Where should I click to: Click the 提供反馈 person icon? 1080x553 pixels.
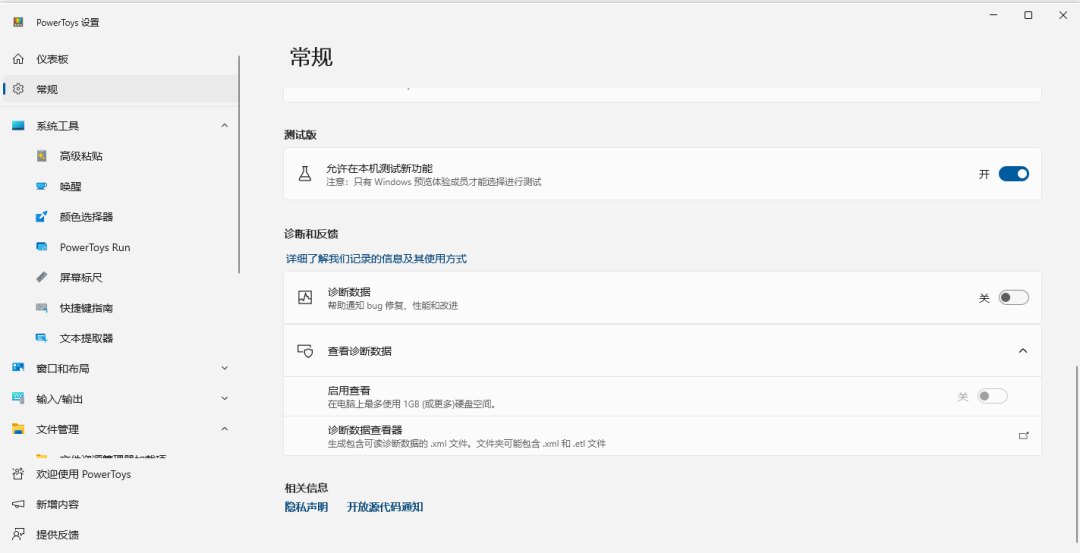point(19,535)
